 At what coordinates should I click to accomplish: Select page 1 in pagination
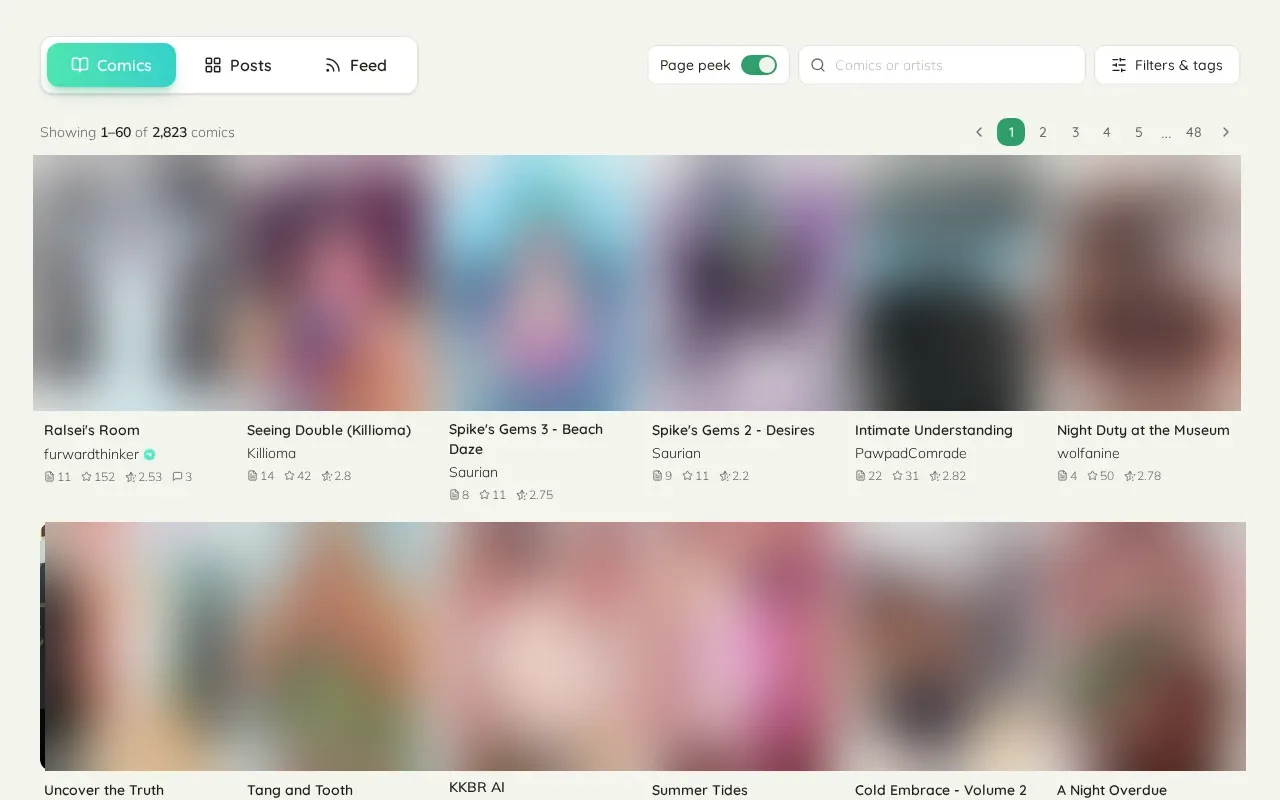[1011, 132]
